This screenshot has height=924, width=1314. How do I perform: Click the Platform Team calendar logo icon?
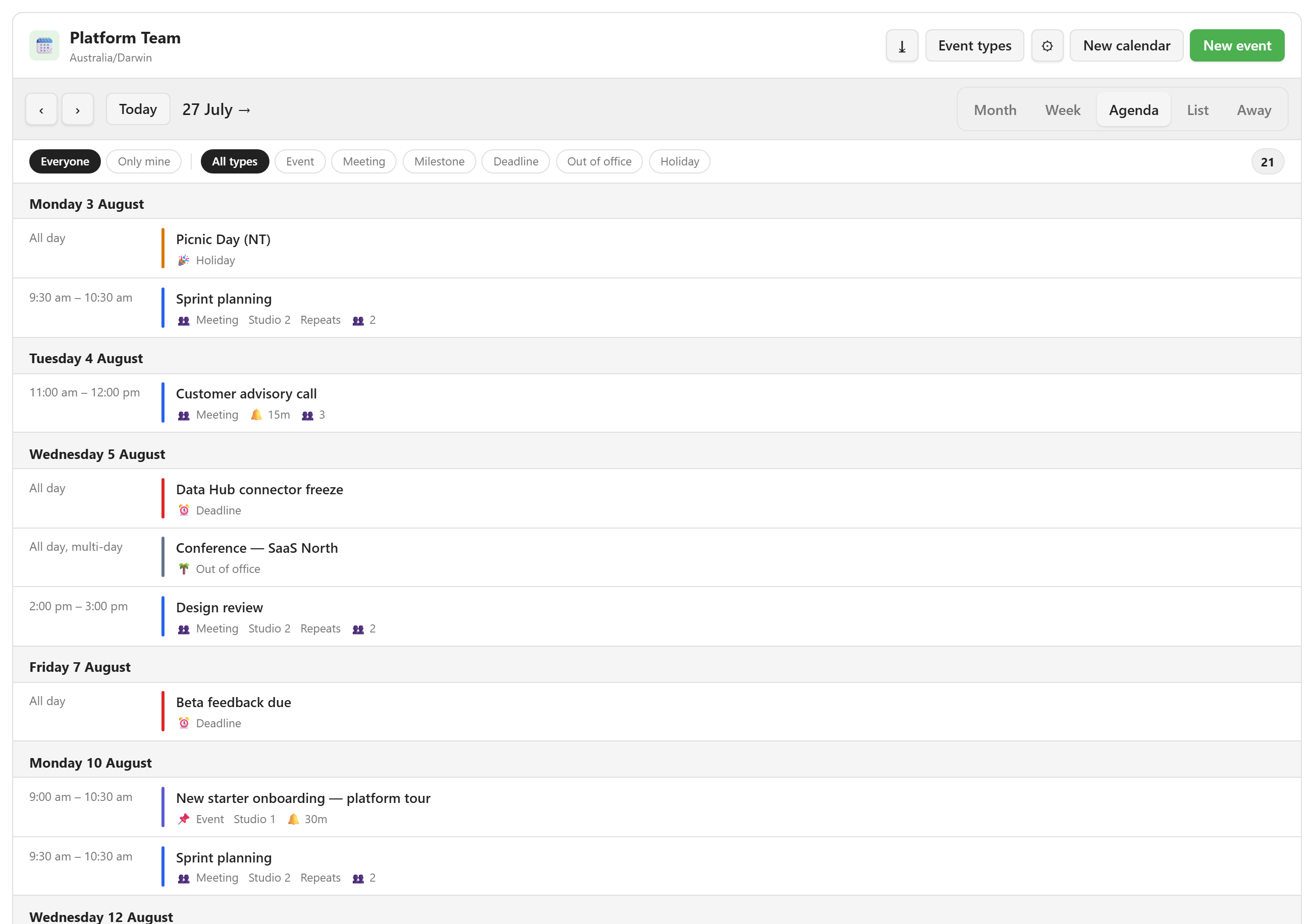[x=44, y=46]
